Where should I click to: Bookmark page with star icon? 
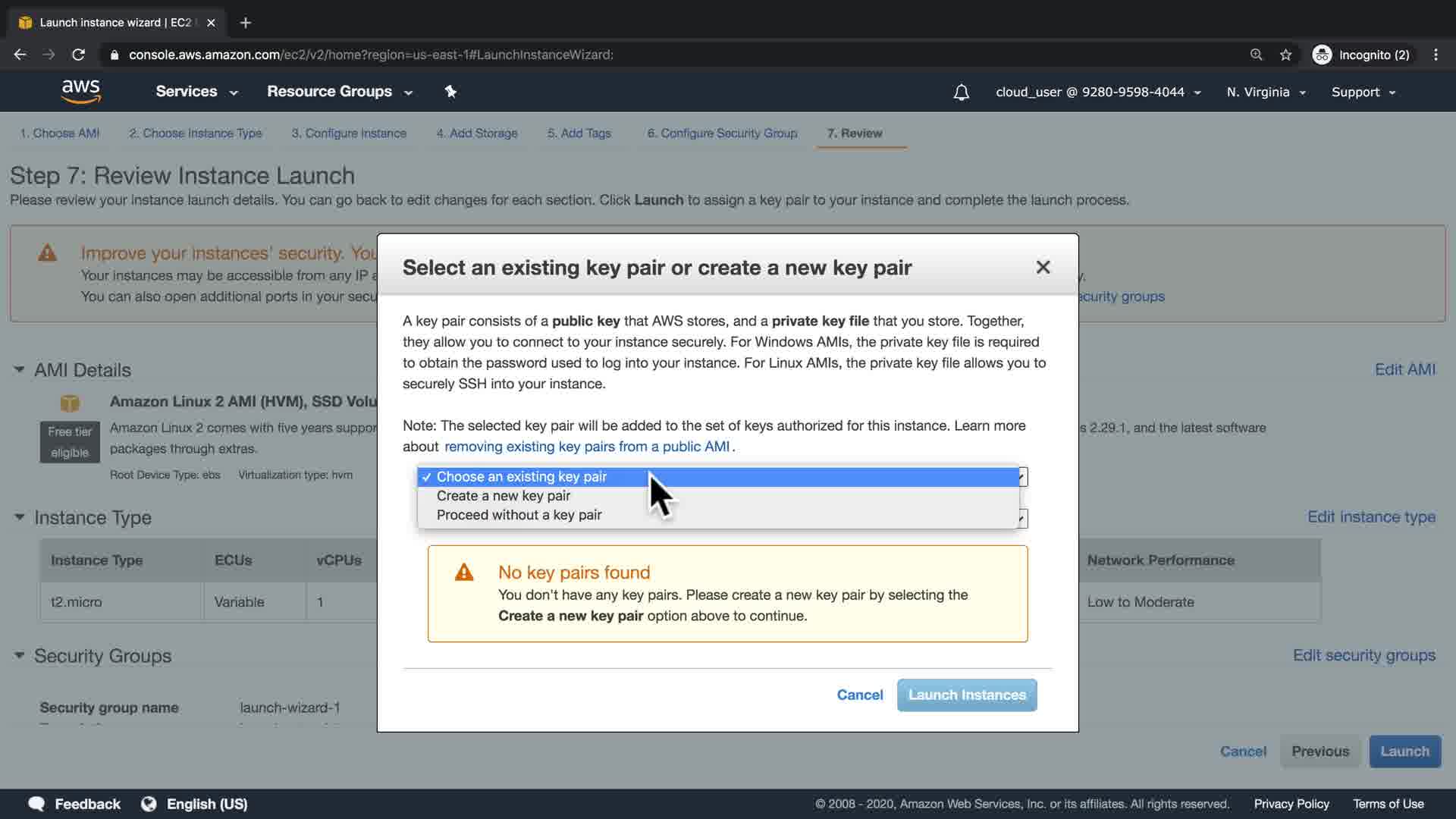tap(1285, 55)
